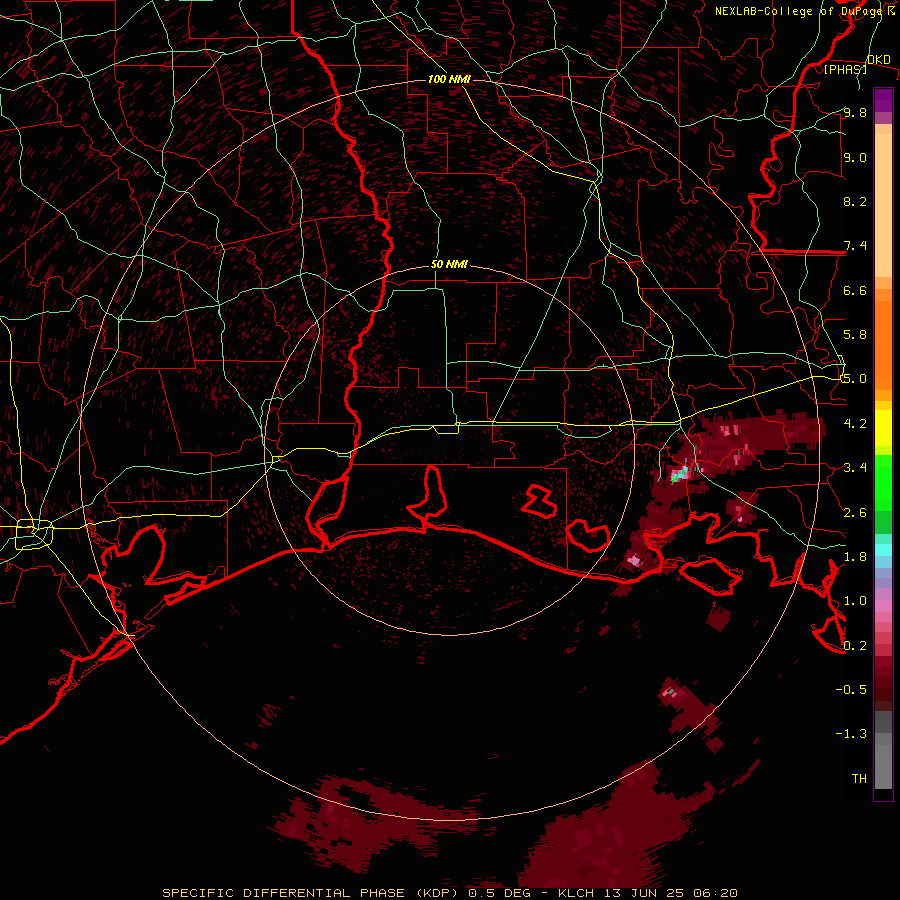Click the 9.8 value on the color scale
The width and height of the screenshot is (900, 900).
point(855,112)
